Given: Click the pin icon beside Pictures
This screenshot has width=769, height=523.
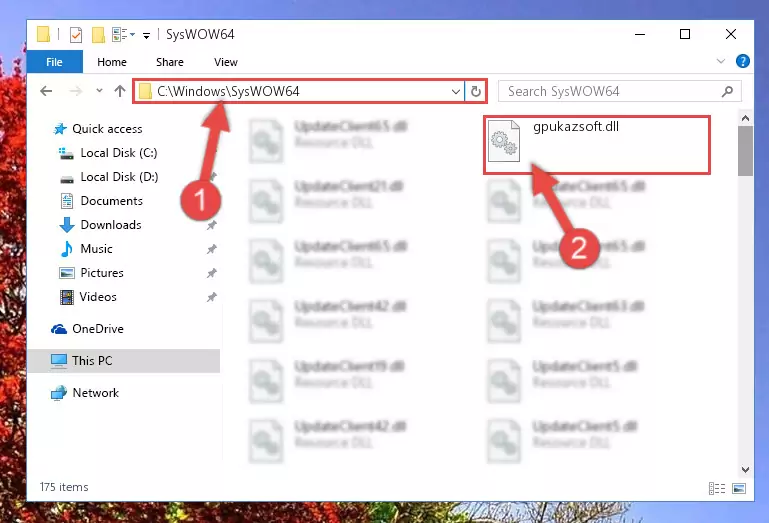Looking at the screenshot, I should coord(211,273).
